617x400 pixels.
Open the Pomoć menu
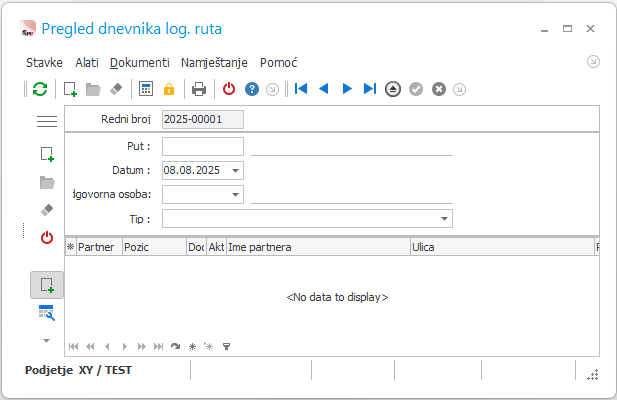279,63
